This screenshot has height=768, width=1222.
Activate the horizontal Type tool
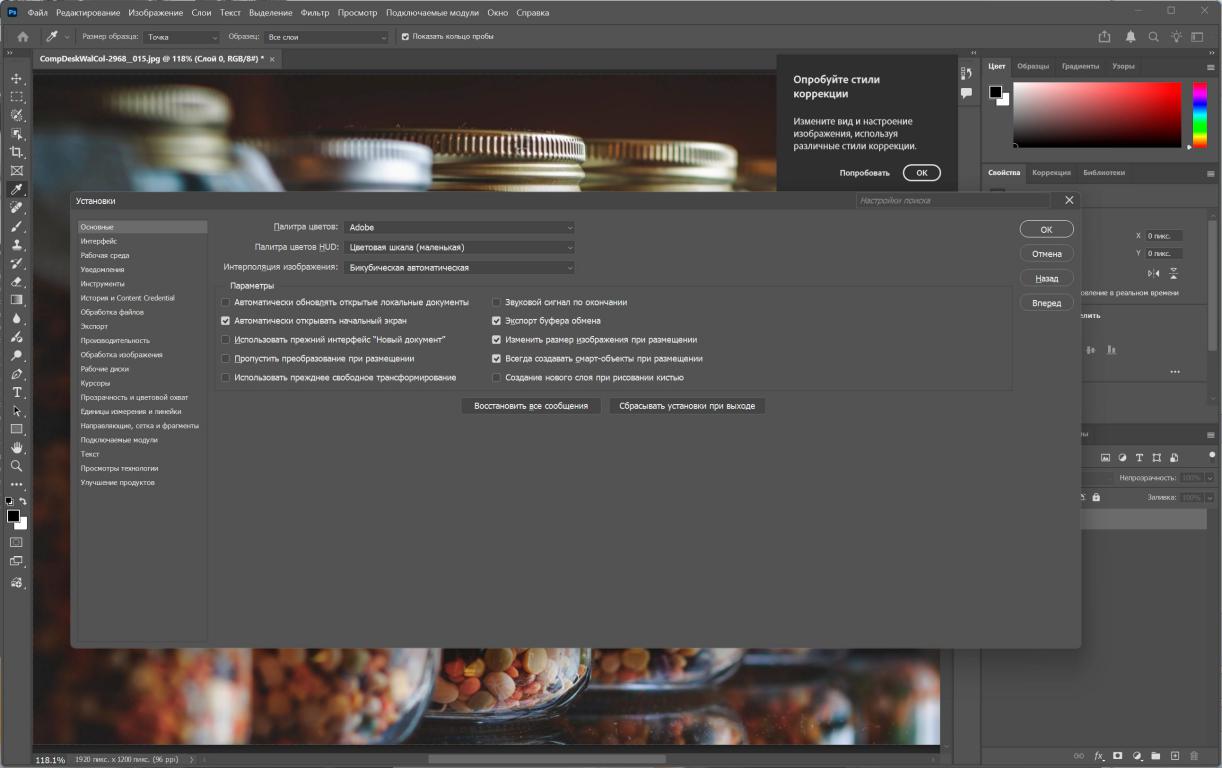coord(16,392)
